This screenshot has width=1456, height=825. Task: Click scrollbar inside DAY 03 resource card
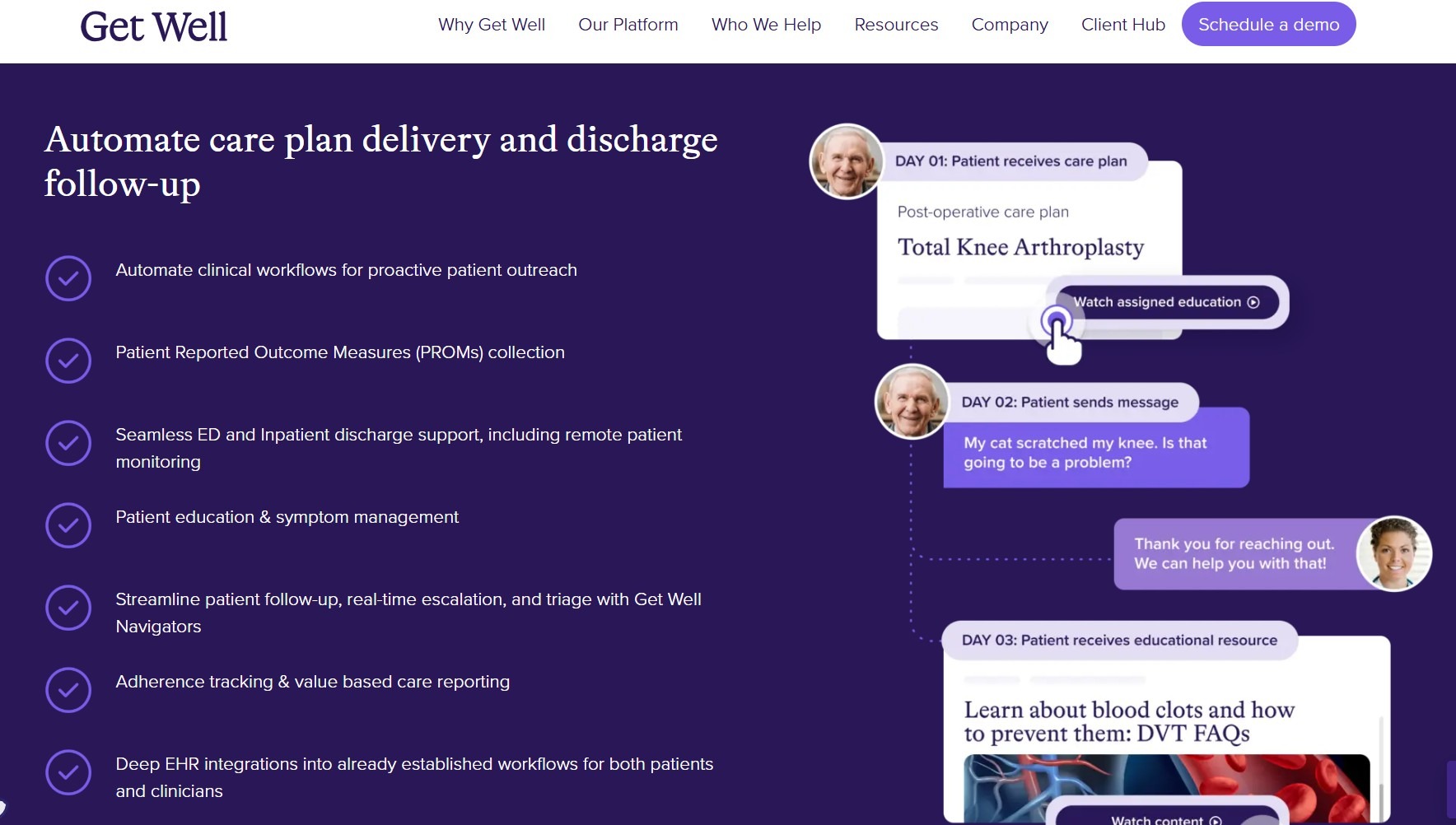click(1381, 767)
